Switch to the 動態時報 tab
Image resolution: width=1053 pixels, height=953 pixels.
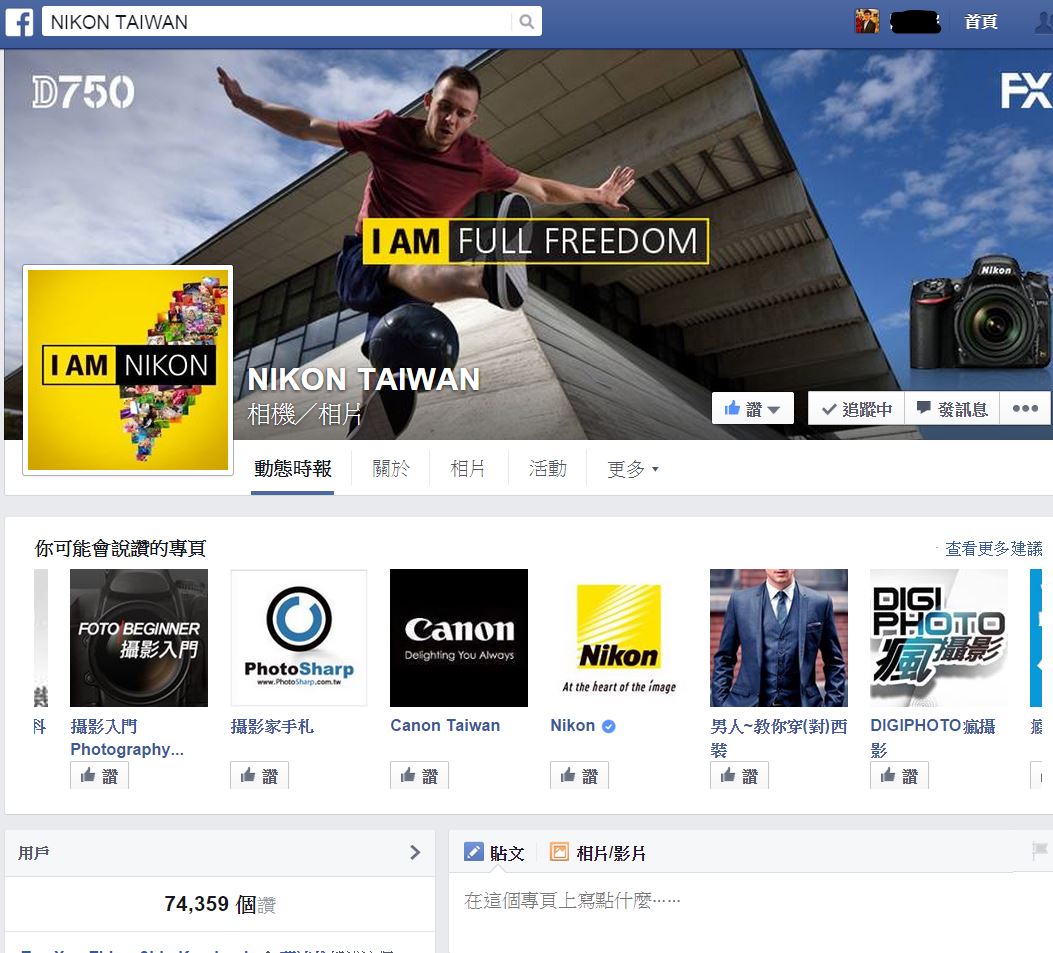click(x=293, y=469)
